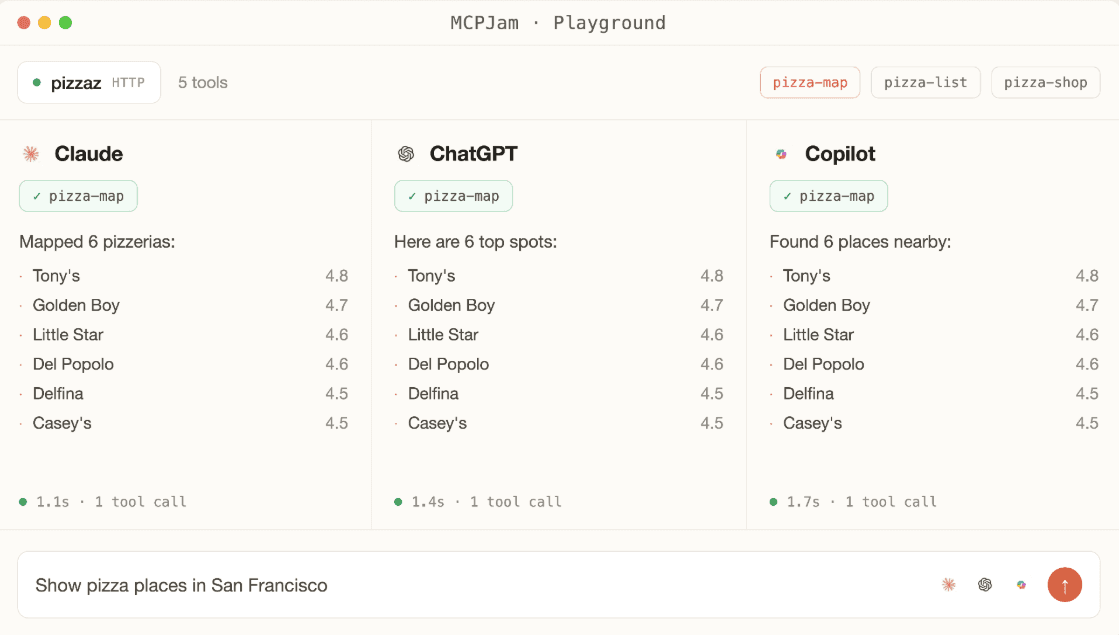This screenshot has width=1119, height=635.
Task: Click the Copilot icon in the prompt bar
Action: pyautogui.click(x=1021, y=585)
